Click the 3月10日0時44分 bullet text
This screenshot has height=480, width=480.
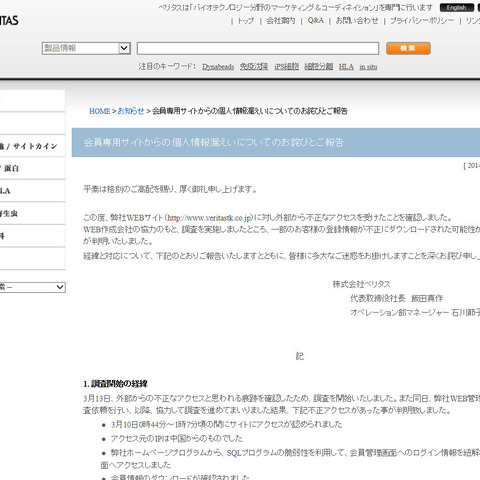(226, 424)
